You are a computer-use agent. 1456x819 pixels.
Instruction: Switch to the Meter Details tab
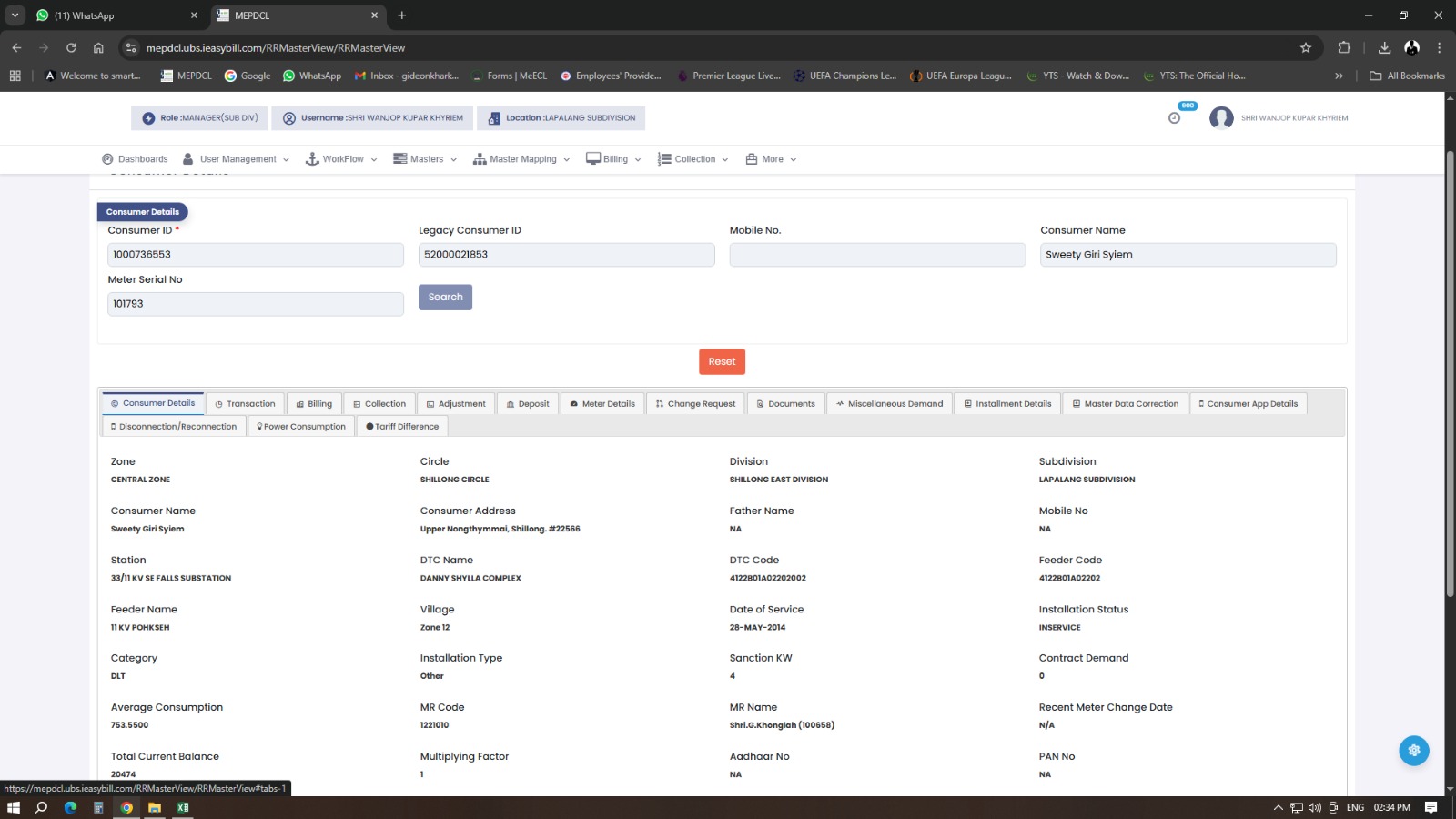point(602,404)
